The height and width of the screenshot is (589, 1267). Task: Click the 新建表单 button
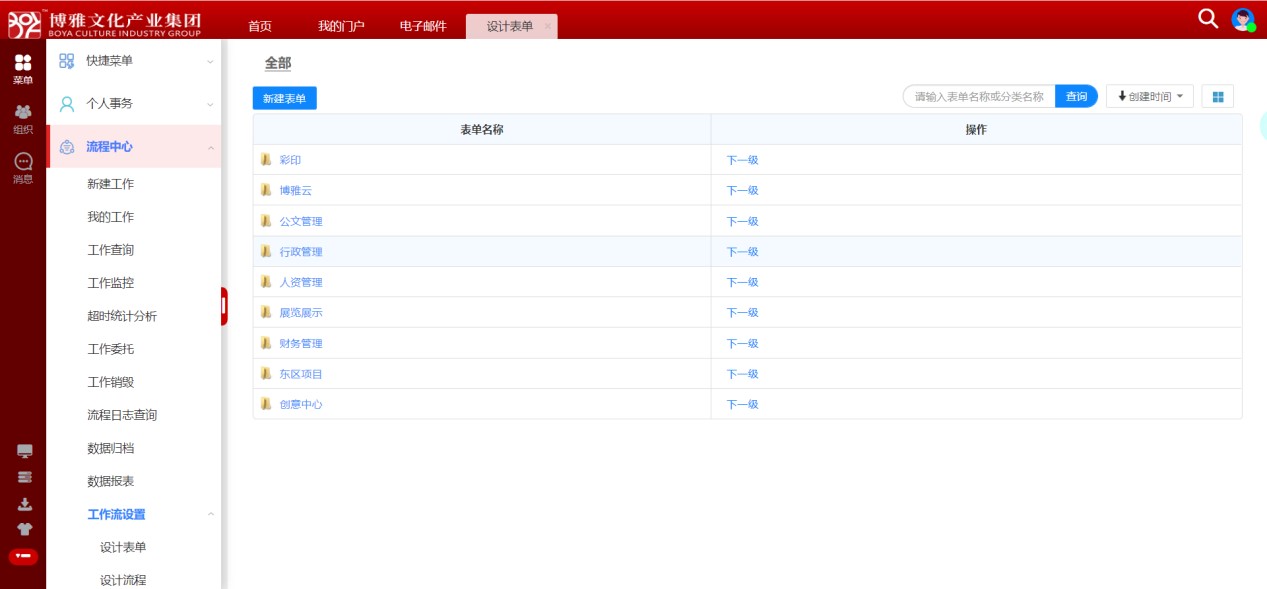[285, 98]
